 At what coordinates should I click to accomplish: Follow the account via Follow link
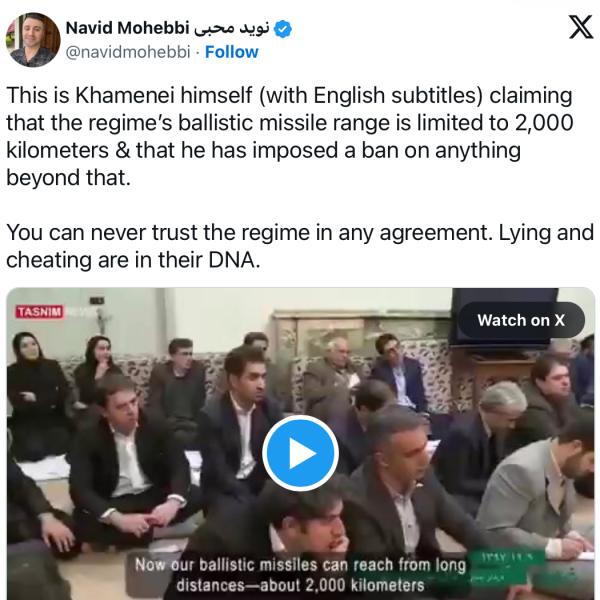(231, 52)
